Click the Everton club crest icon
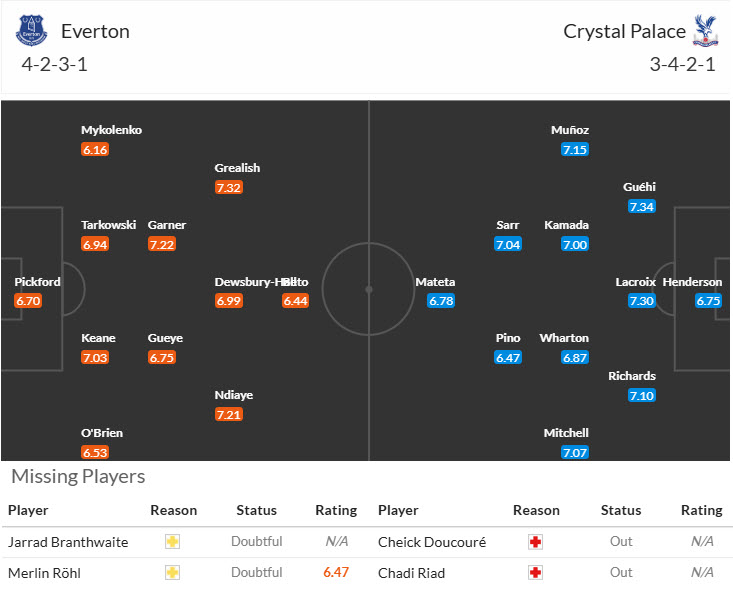The image size is (733, 593). 31,30
